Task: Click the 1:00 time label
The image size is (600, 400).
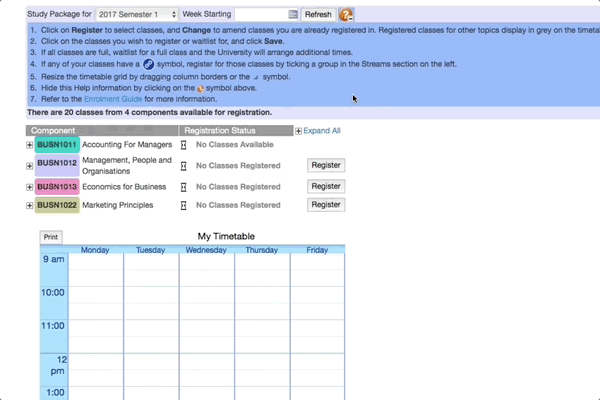Action: tap(55, 393)
